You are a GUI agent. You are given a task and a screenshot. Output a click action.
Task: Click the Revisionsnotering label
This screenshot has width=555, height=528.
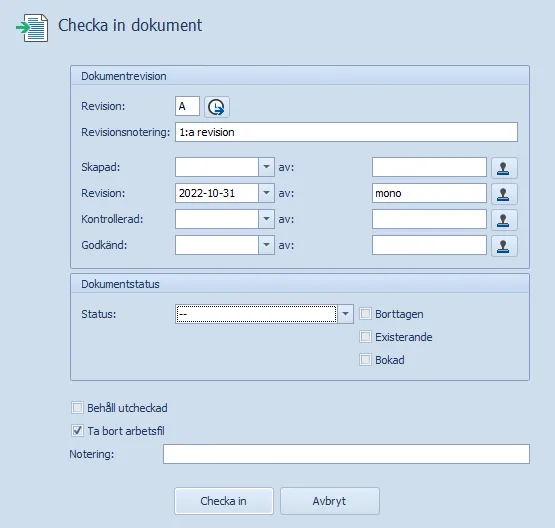(126, 132)
